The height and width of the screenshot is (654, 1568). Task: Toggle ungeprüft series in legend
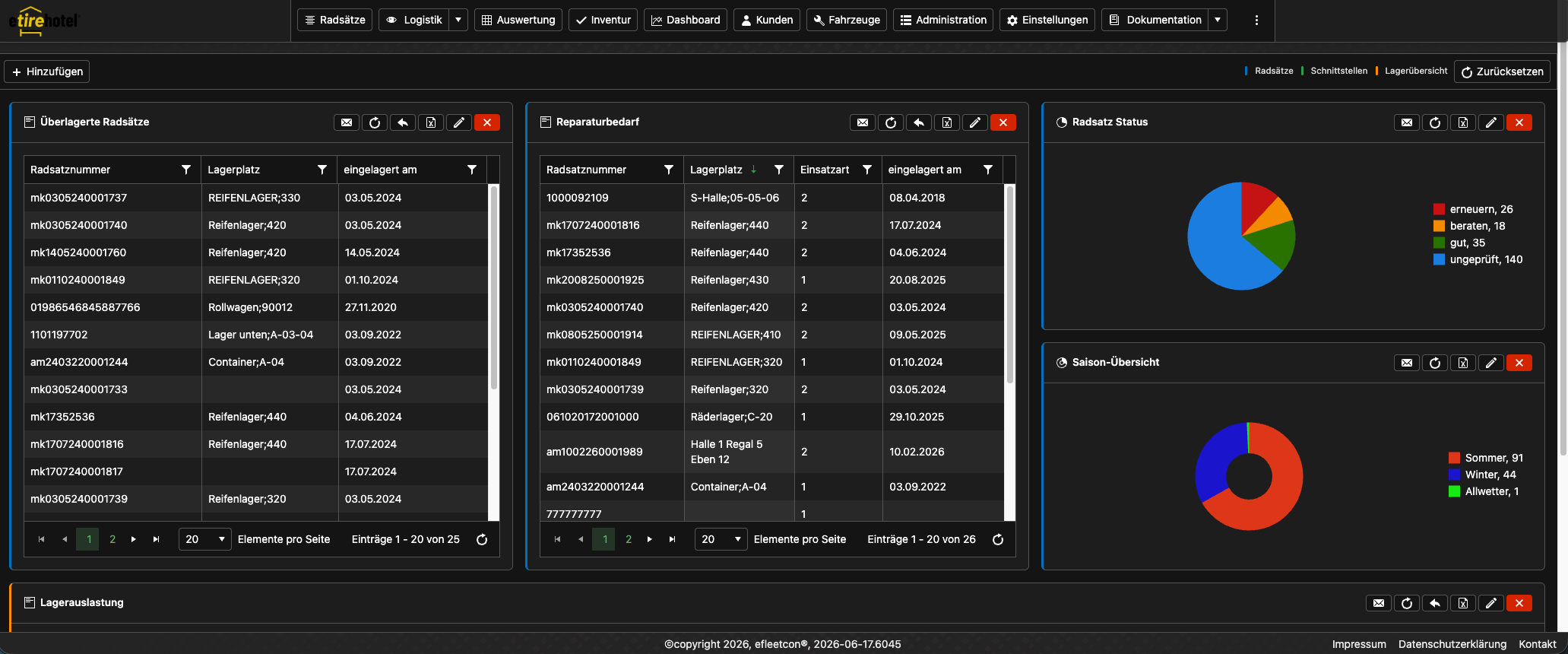pyautogui.click(x=1478, y=259)
